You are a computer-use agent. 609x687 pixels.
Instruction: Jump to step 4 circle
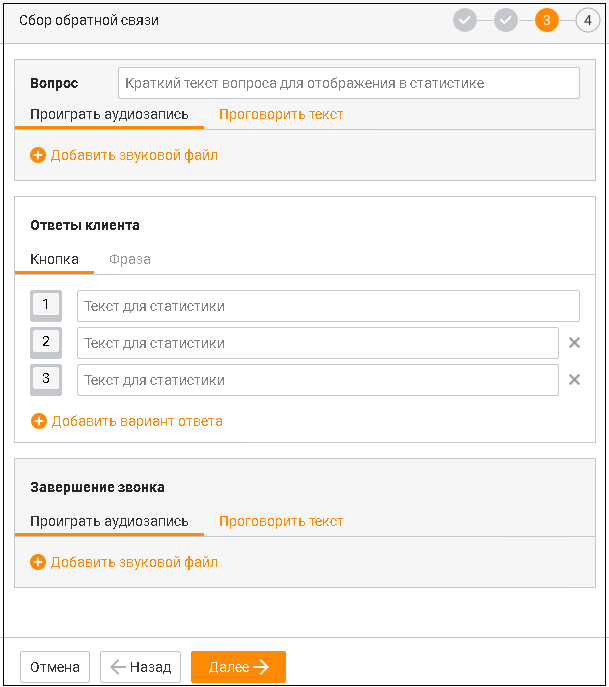pos(588,20)
